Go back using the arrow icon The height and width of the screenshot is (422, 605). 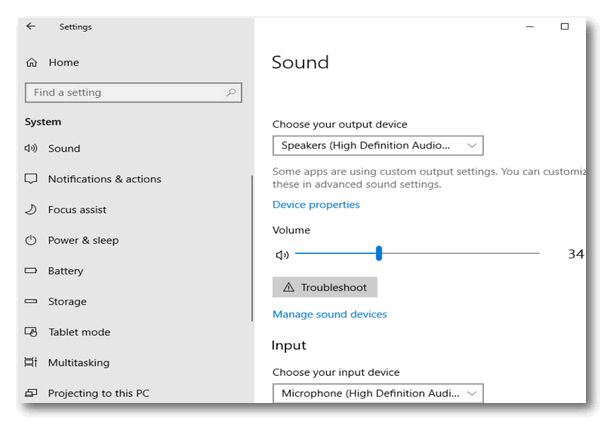(x=31, y=26)
